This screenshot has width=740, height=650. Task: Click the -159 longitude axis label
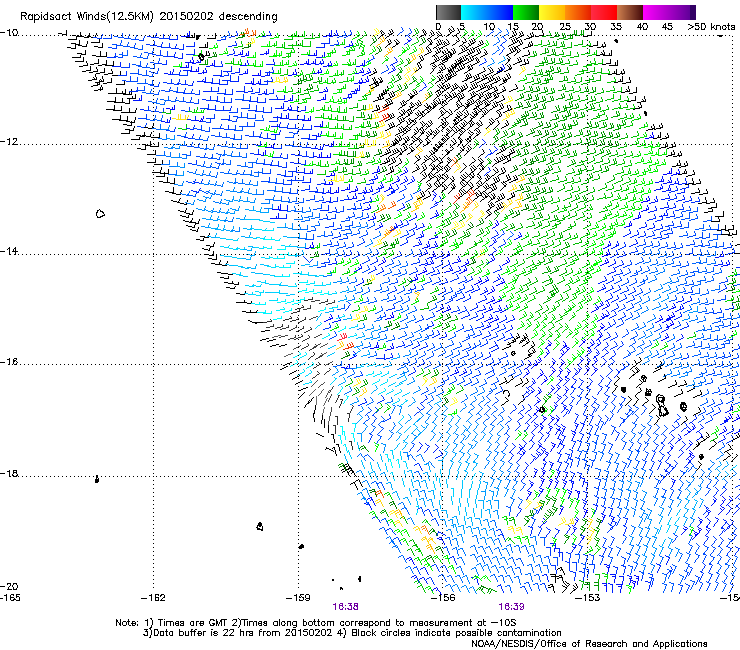[x=298, y=598]
